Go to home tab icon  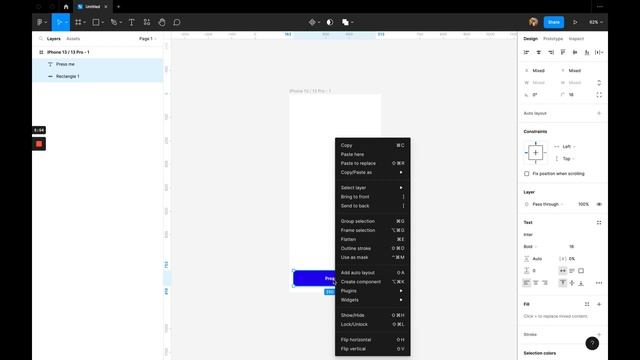(x=66, y=7)
